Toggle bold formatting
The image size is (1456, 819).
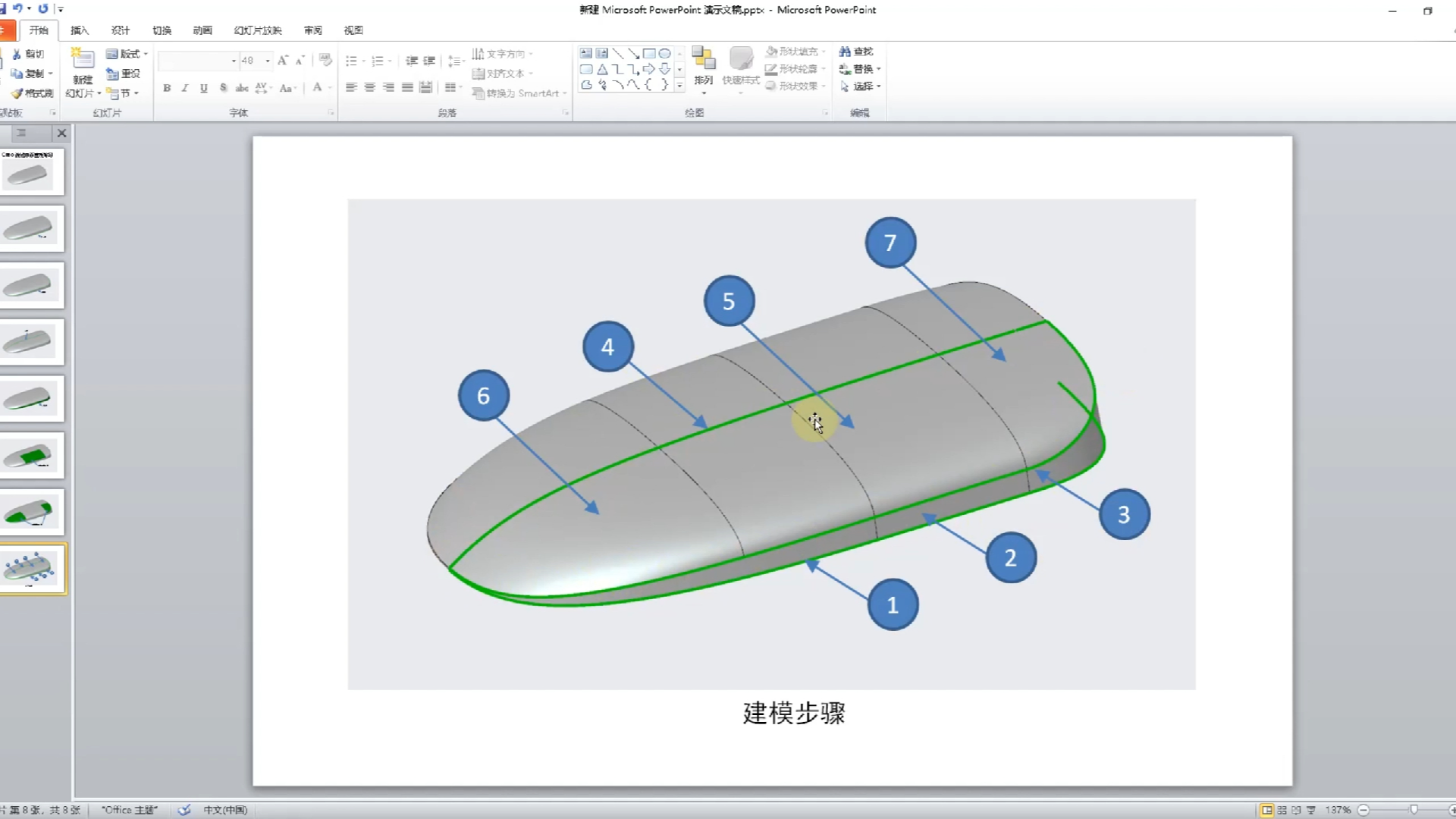pyautogui.click(x=167, y=88)
